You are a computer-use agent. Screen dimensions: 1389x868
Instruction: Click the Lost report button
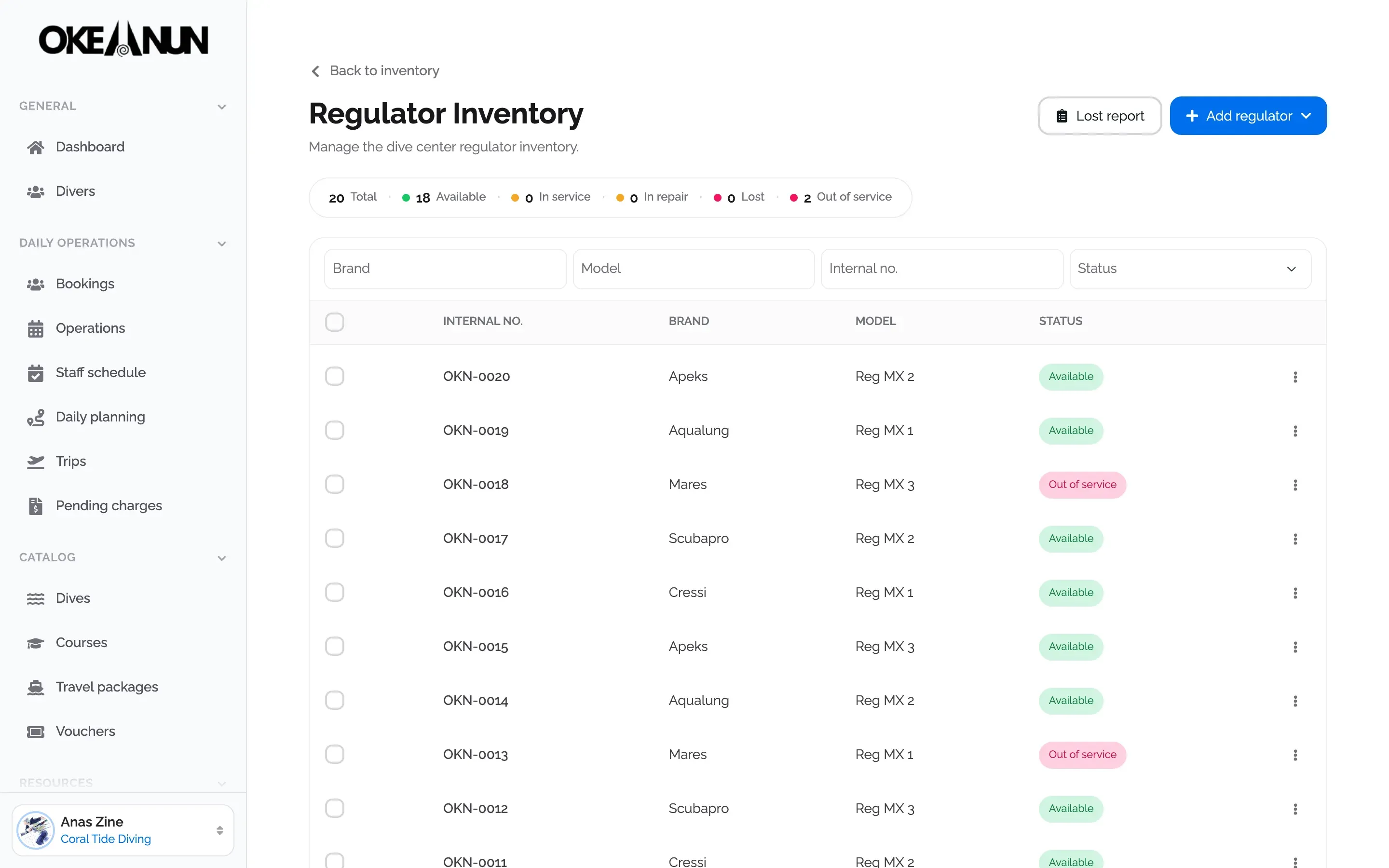(1100, 116)
